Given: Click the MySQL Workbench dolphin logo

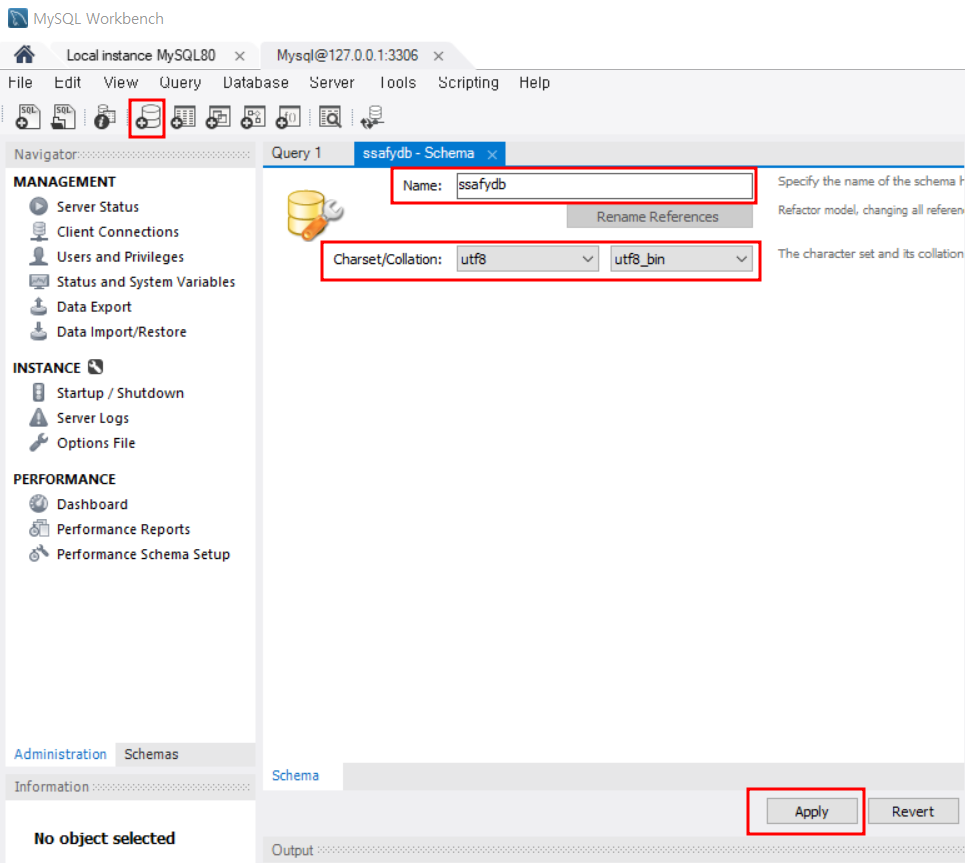Looking at the screenshot, I should click(17, 18).
